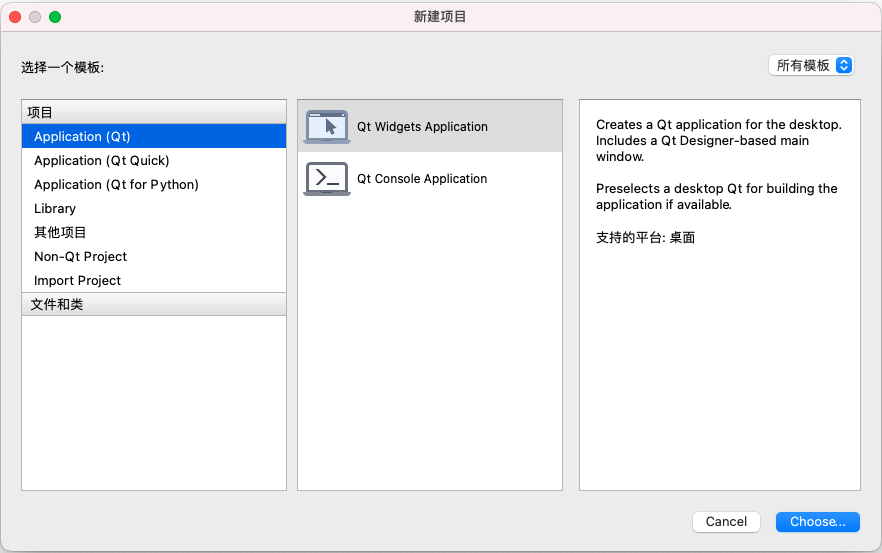Click the template description text
This screenshot has height=553, width=882.
click(x=718, y=164)
